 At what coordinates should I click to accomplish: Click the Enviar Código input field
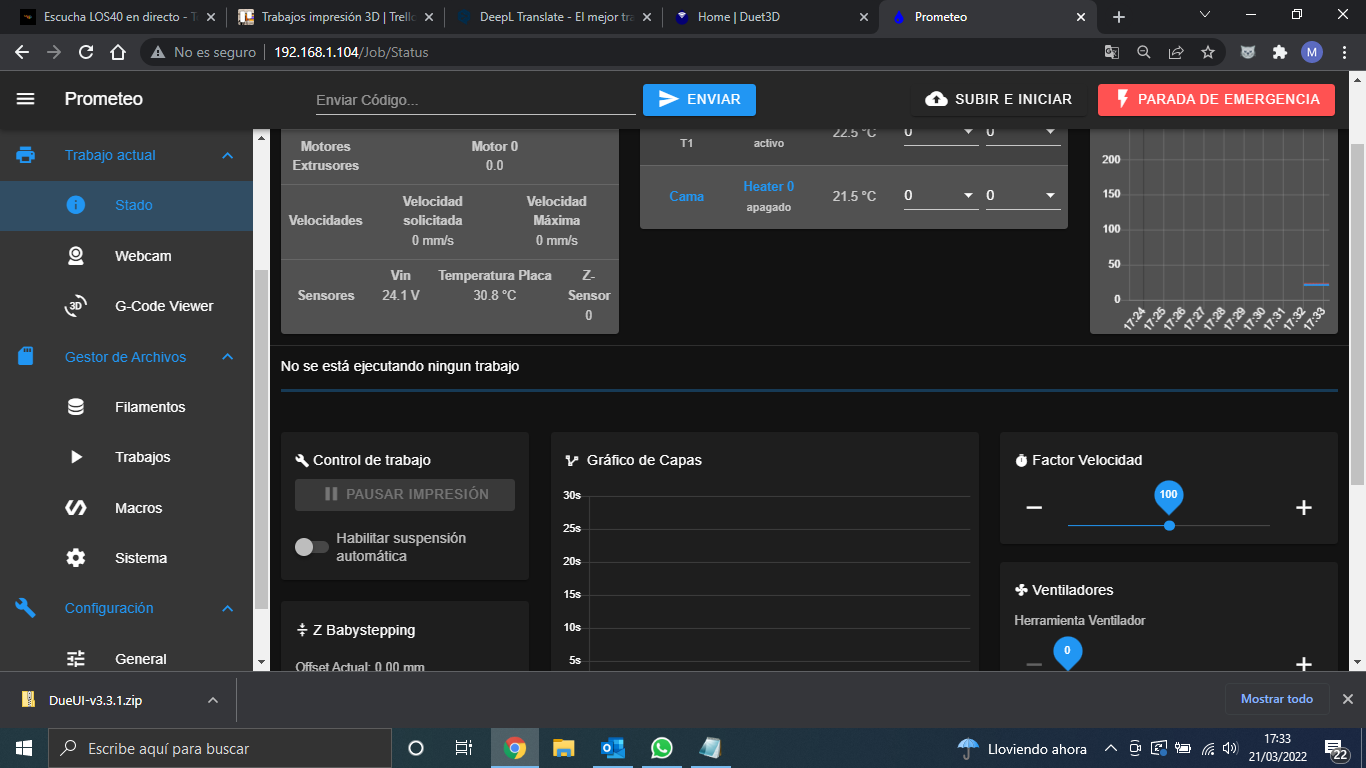click(x=476, y=100)
